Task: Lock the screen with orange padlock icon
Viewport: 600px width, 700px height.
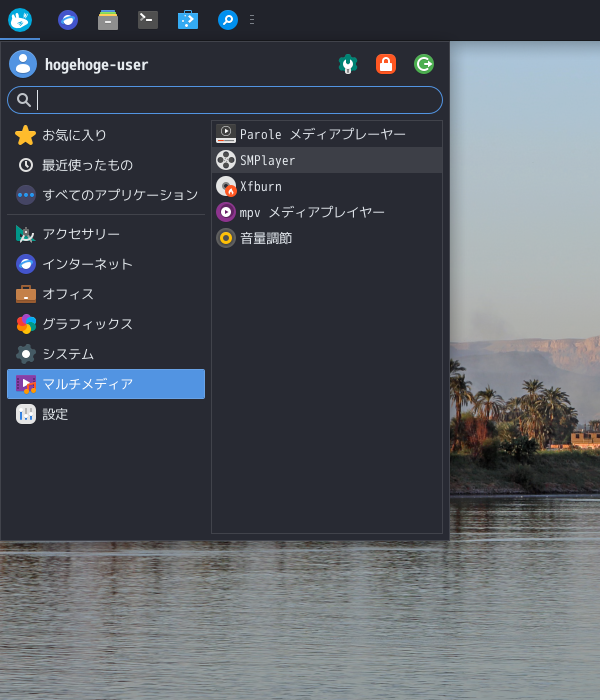Action: pyautogui.click(x=386, y=64)
